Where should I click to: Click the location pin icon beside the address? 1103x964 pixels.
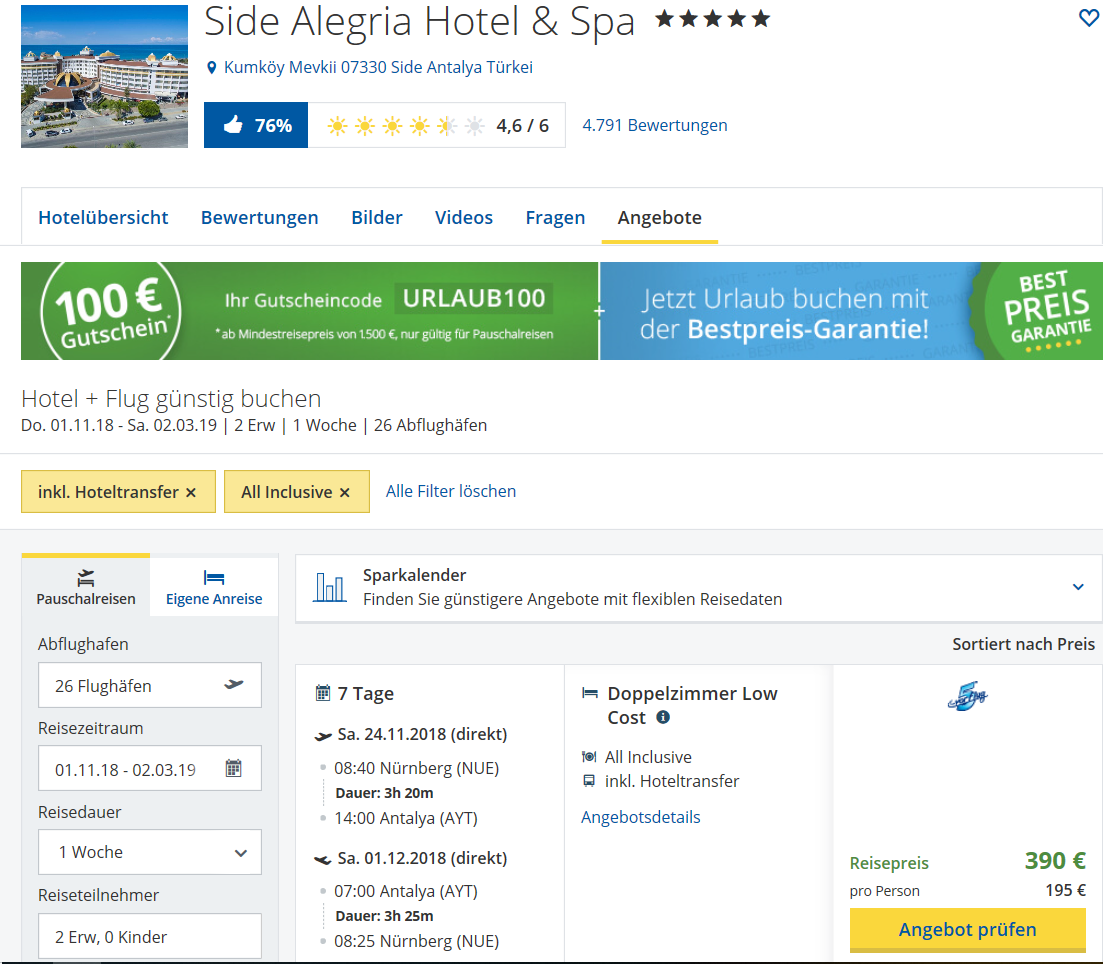pyautogui.click(x=211, y=68)
